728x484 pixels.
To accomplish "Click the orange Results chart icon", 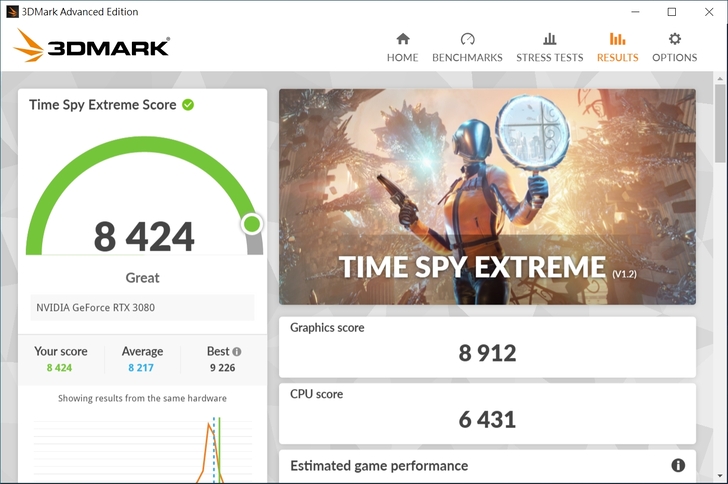I will [618, 39].
